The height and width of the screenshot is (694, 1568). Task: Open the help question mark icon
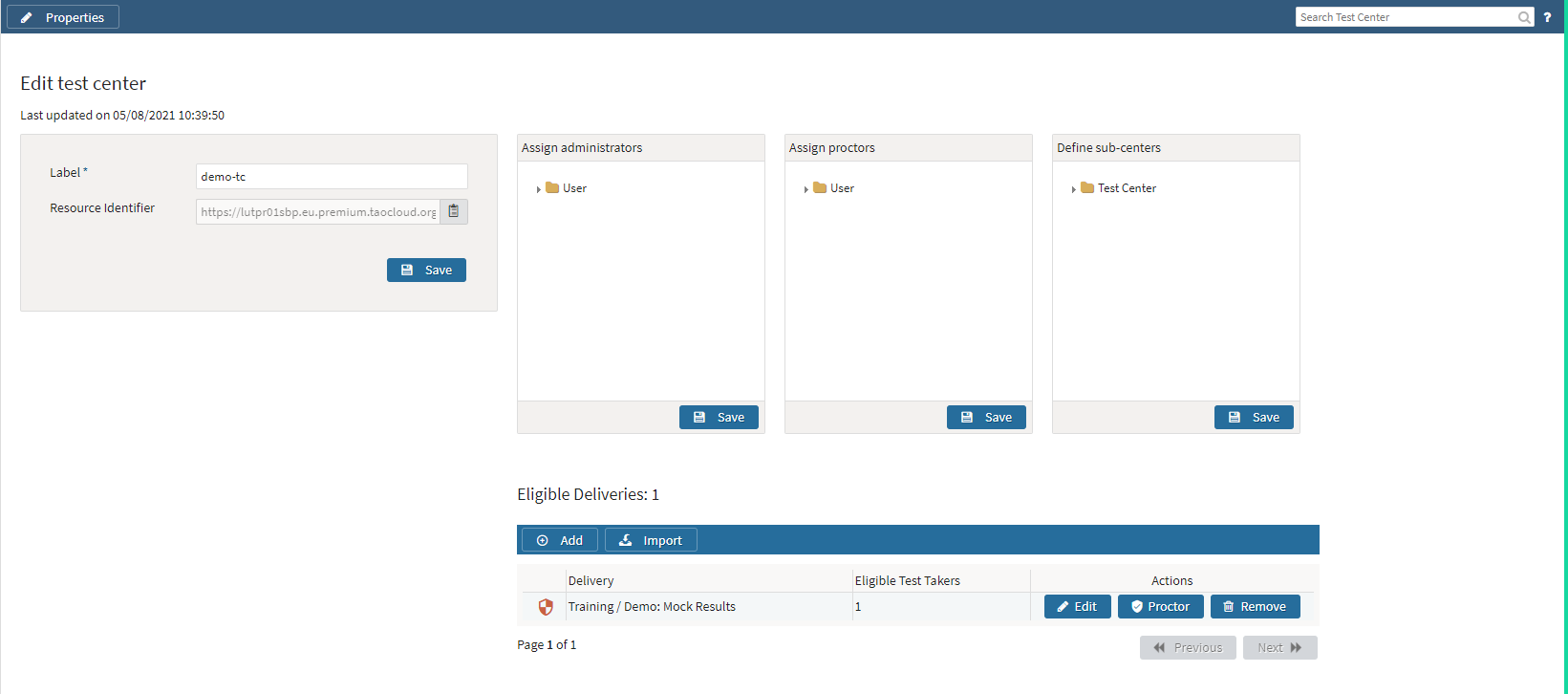(x=1547, y=17)
